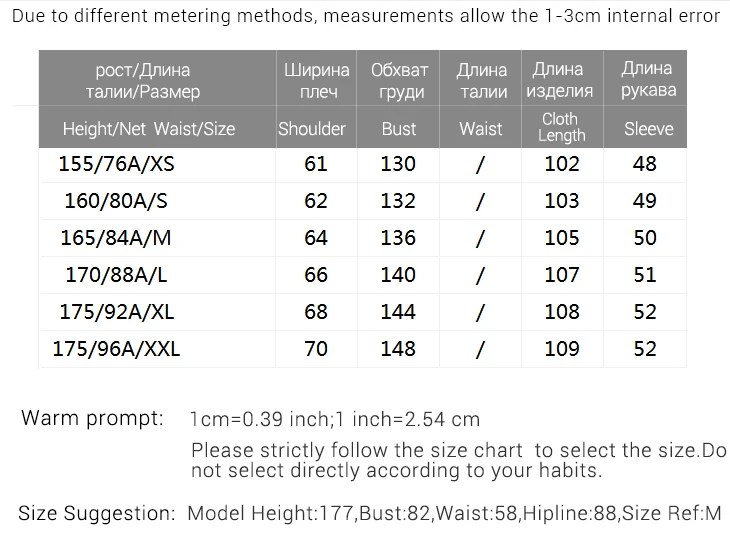Click the shoulder value 70
Viewport: 730px width, 535px height.
(x=316, y=349)
